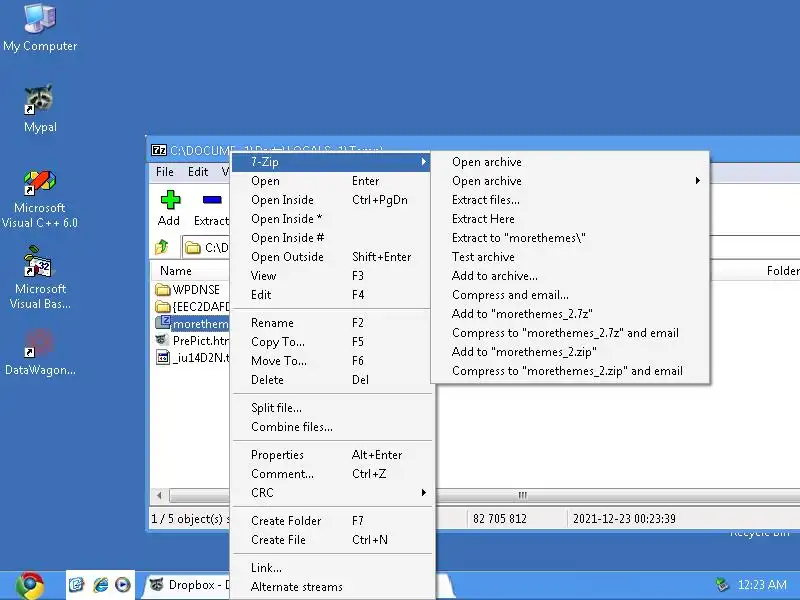The width and height of the screenshot is (800, 600).
Task: Choose Compress and email...
Action: (x=570, y=294)
